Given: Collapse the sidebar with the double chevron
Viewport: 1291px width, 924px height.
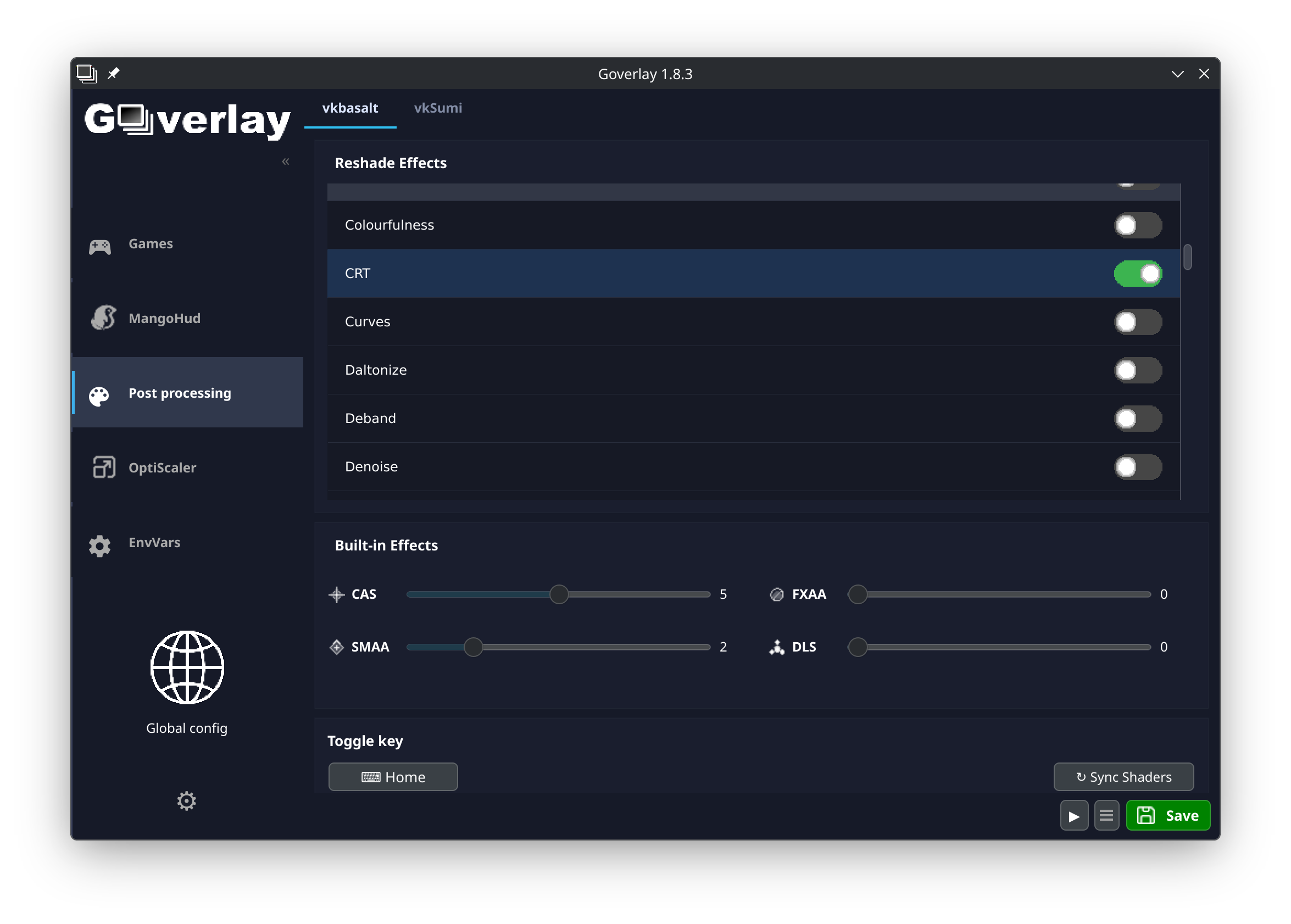Looking at the screenshot, I should (286, 162).
